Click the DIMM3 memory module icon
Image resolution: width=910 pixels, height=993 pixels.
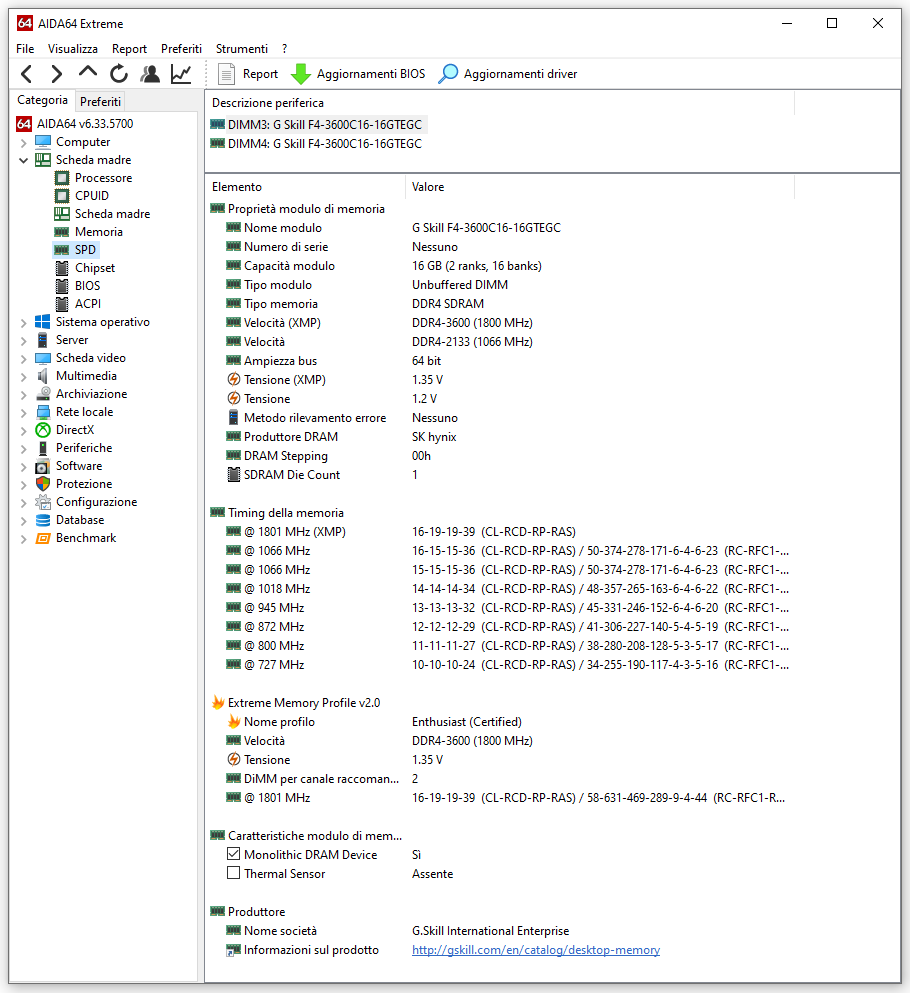pyautogui.click(x=217, y=124)
